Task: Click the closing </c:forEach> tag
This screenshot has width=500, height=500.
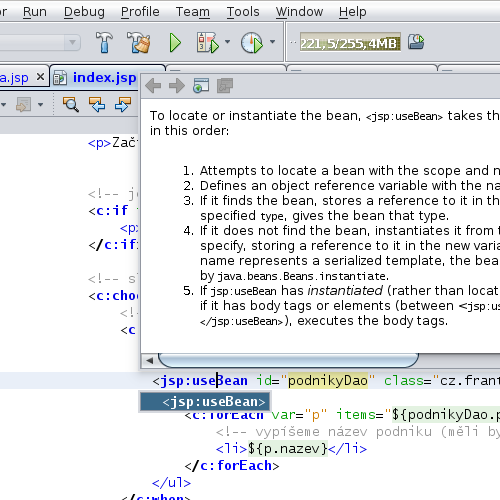Action: (x=232, y=466)
